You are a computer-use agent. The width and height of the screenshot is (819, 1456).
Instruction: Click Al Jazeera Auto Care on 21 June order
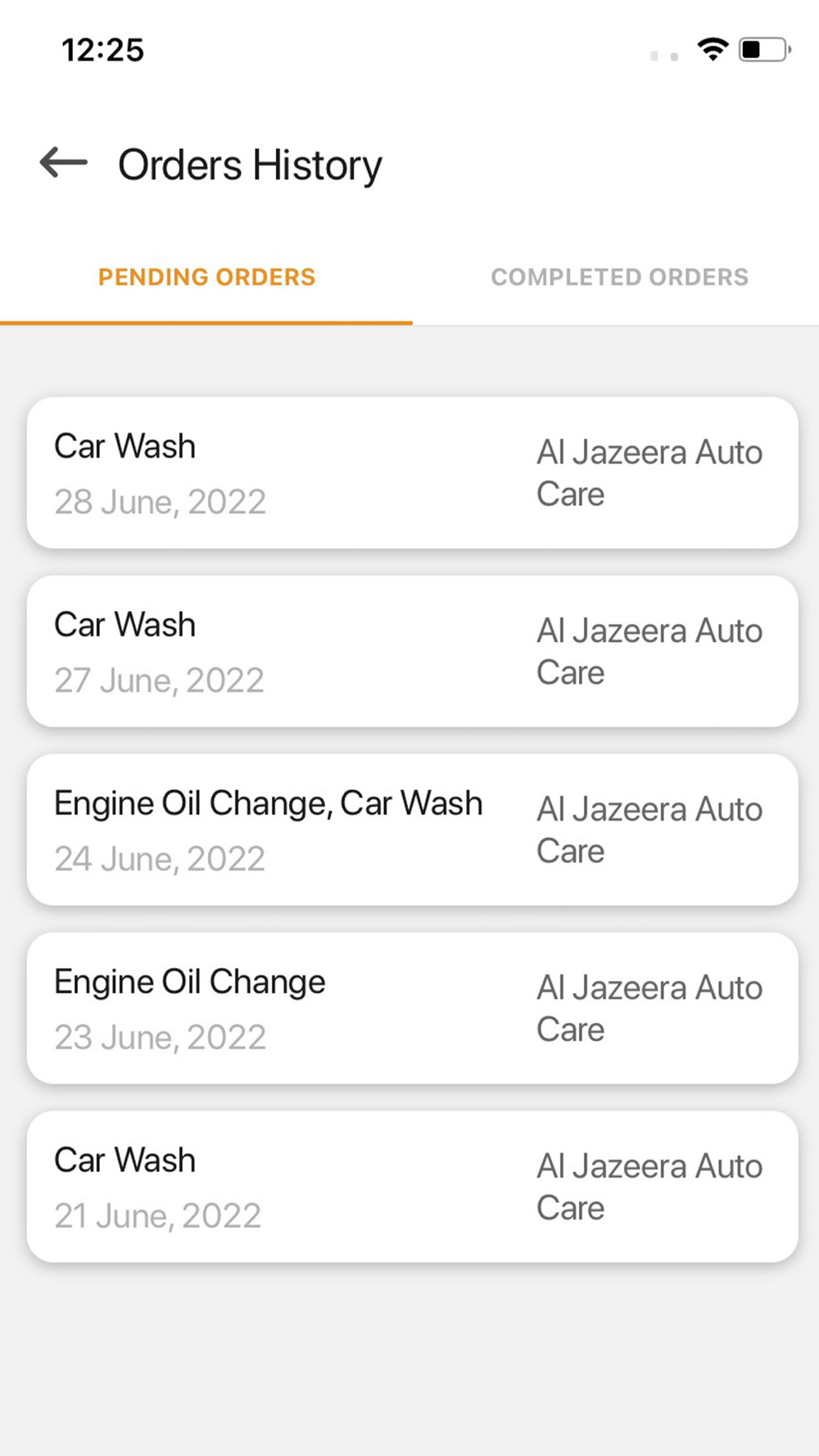click(649, 1187)
